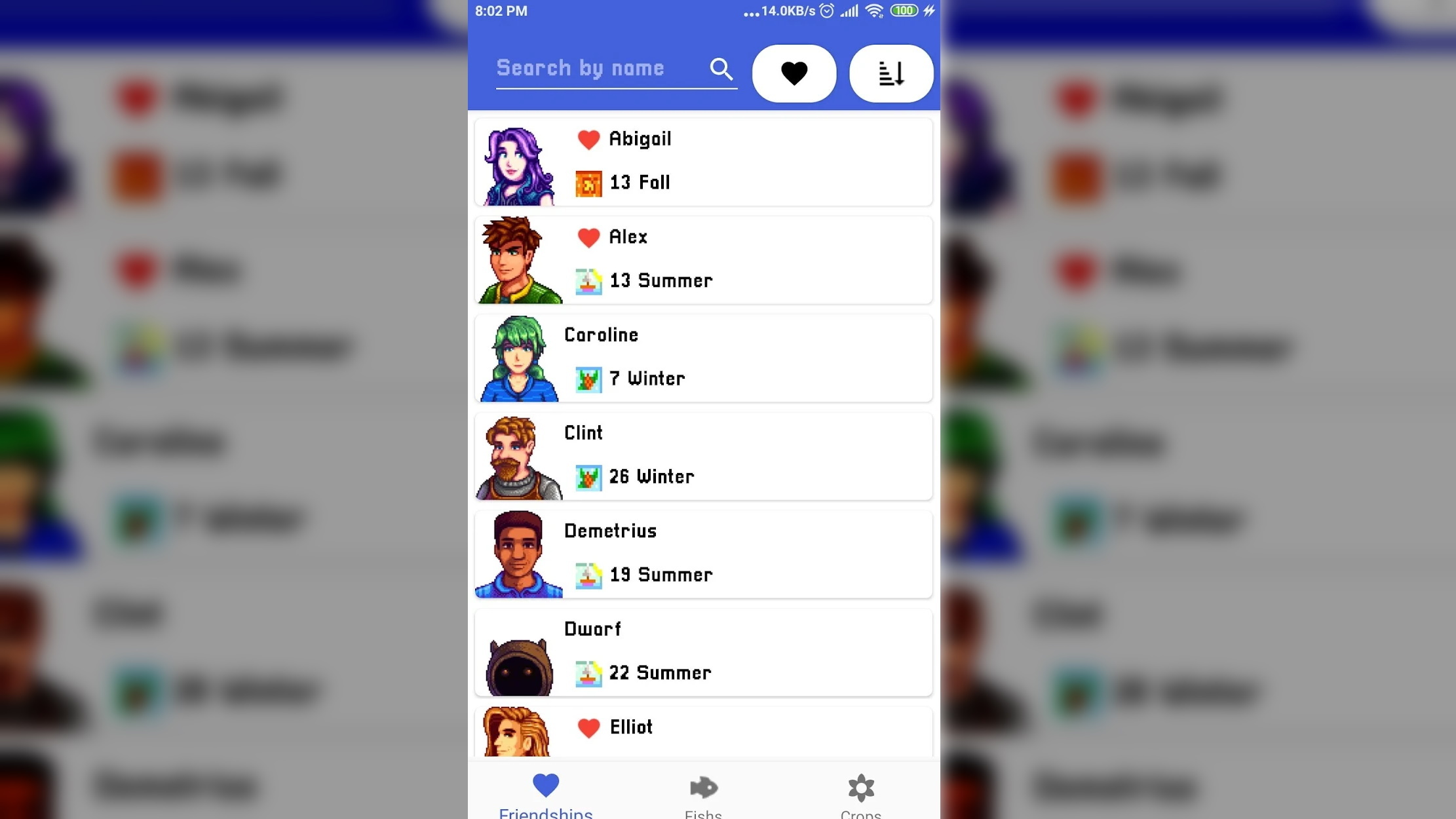Expand Demetrius character birthday details
The width and height of the screenshot is (1456, 819).
703,552
